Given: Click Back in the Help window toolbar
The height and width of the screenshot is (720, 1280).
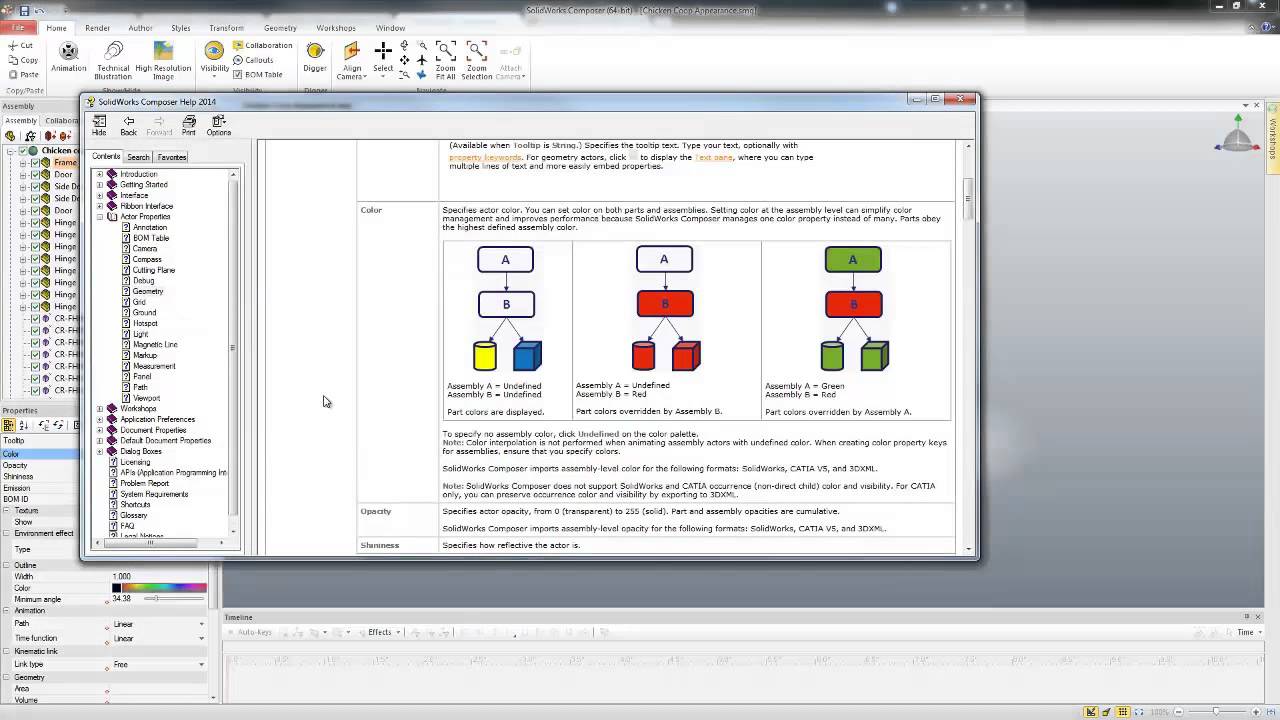Looking at the screenshot, I should [128, 125].
